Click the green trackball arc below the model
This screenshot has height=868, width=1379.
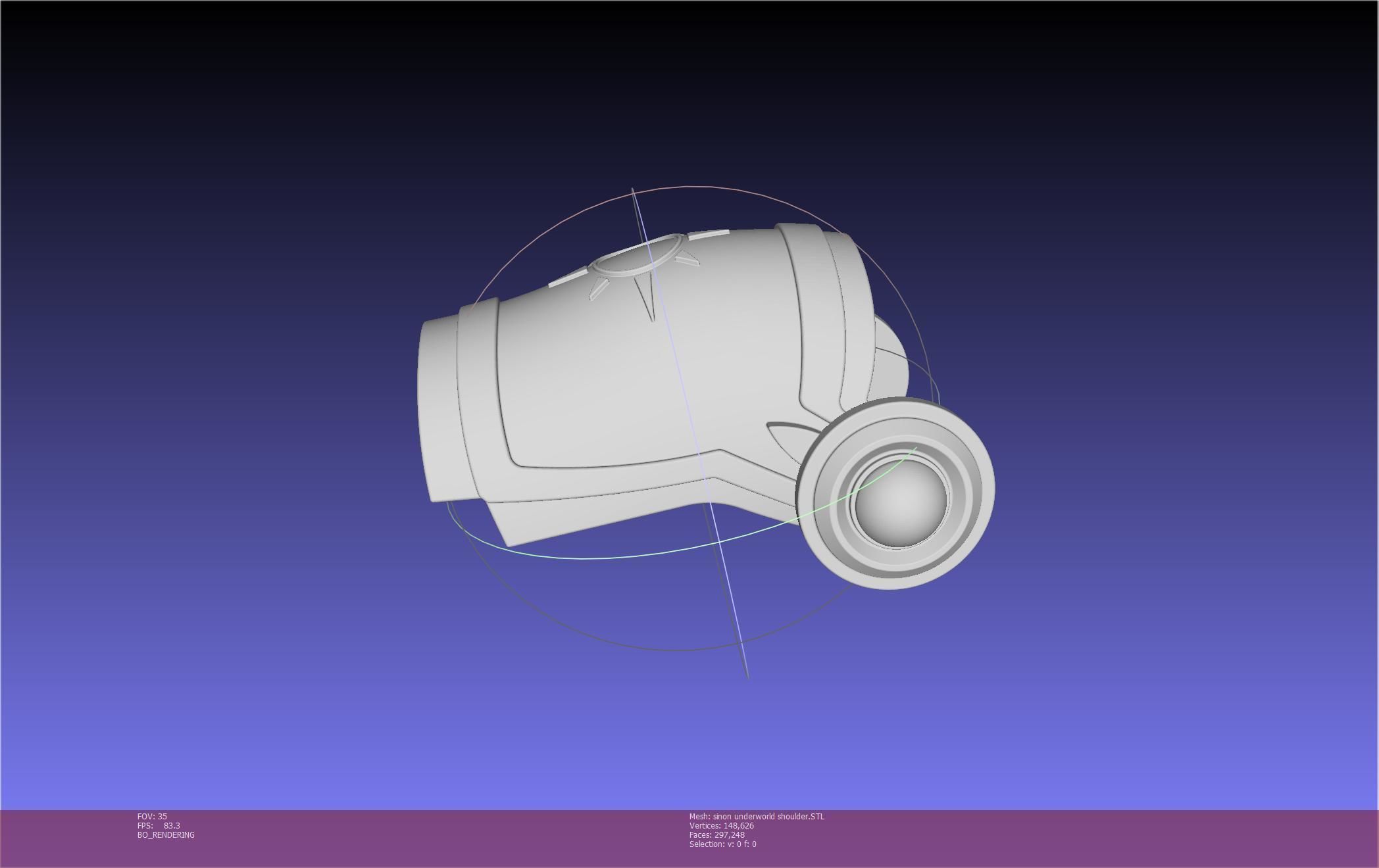point(592,558)
